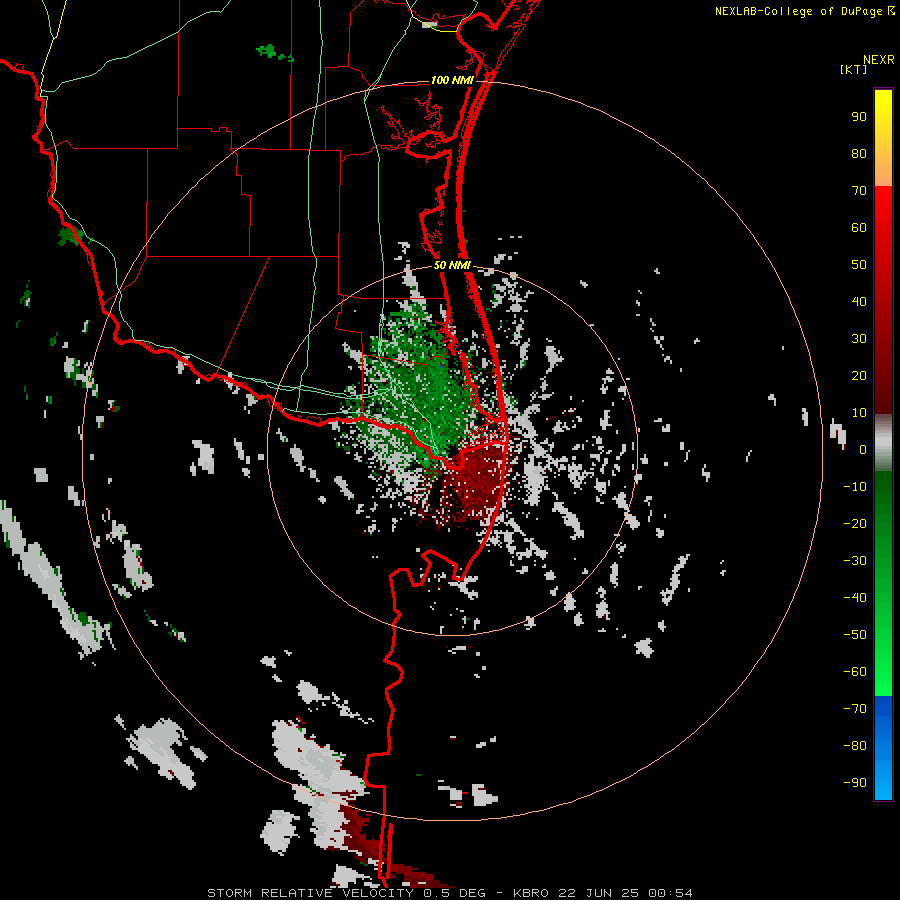Click the '70' value on the velocity scale
Screen dimensions: 900x900
pyautogui.click(x=859, y=191)
